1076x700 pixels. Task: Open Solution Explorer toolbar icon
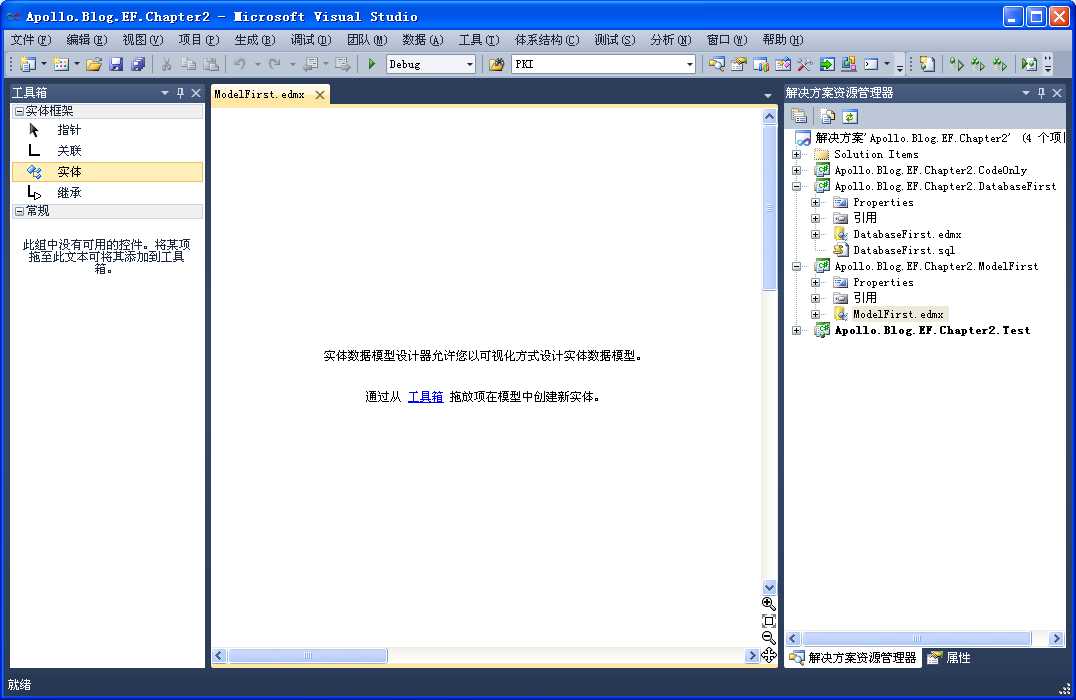tap(716, 64)
